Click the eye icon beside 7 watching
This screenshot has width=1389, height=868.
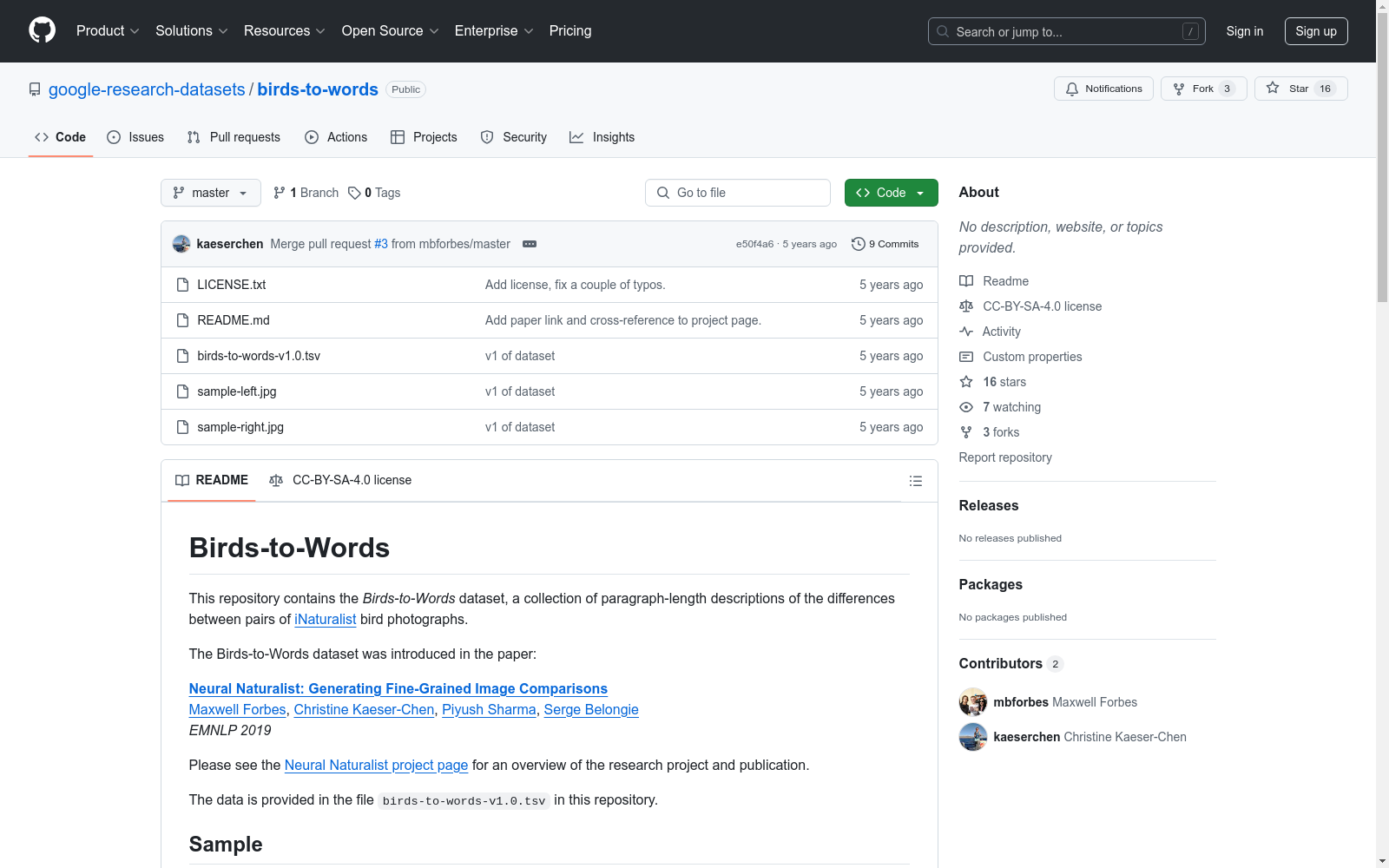pos(966,407)
